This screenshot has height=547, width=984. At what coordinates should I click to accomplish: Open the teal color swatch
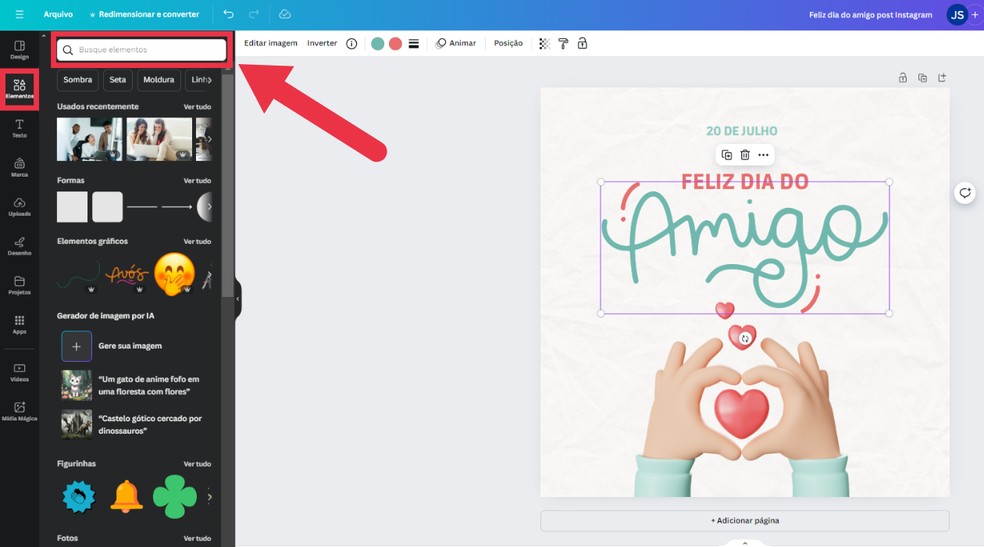[x=378, y=44]
